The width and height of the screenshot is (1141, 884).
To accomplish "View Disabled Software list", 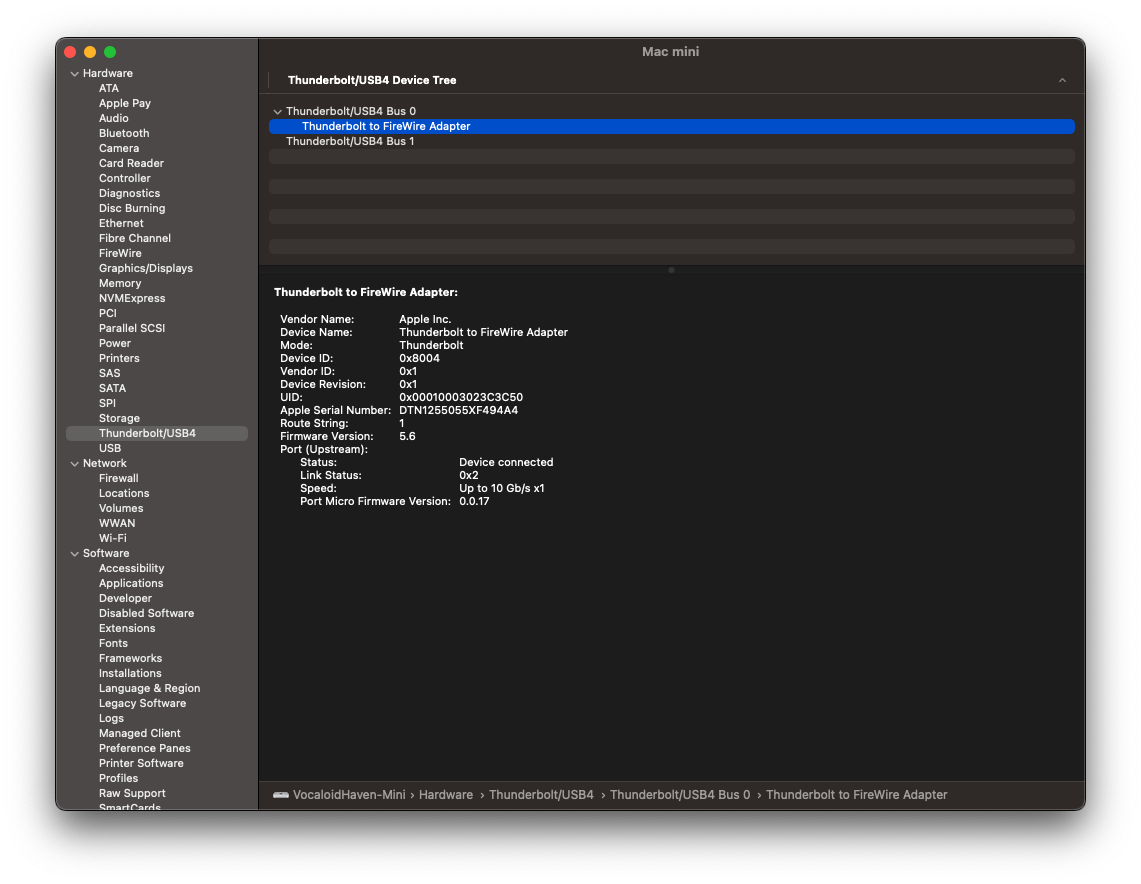I will pos(146,613).
